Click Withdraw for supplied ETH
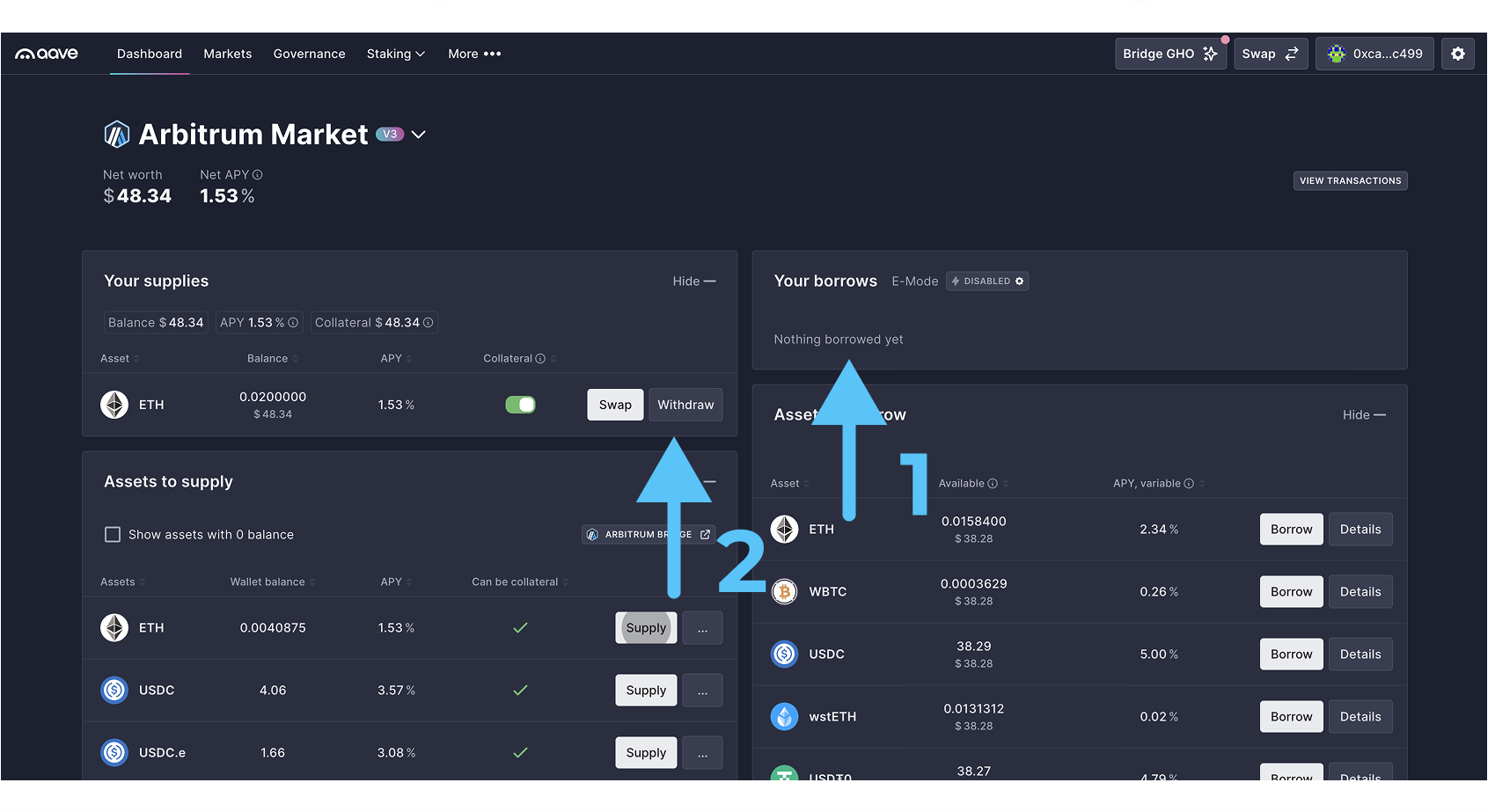The width and height of the screenshot is (1488, 812). point(685,405)
